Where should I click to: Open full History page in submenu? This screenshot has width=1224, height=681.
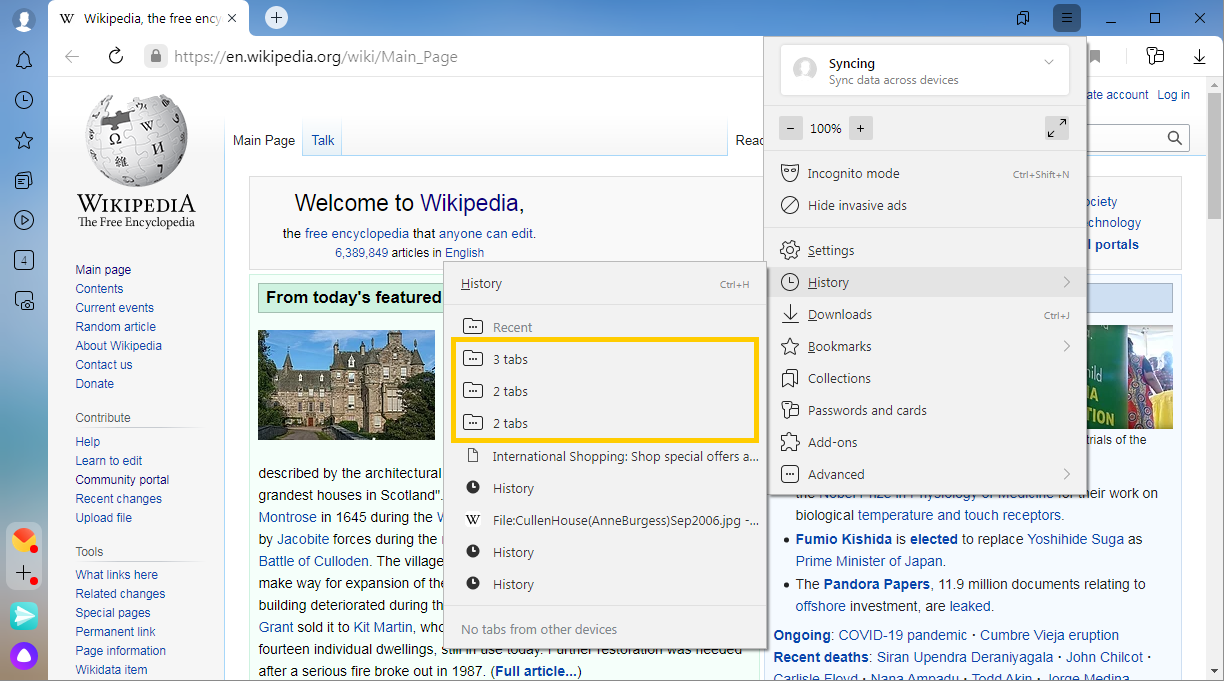(x=605, y=284)
